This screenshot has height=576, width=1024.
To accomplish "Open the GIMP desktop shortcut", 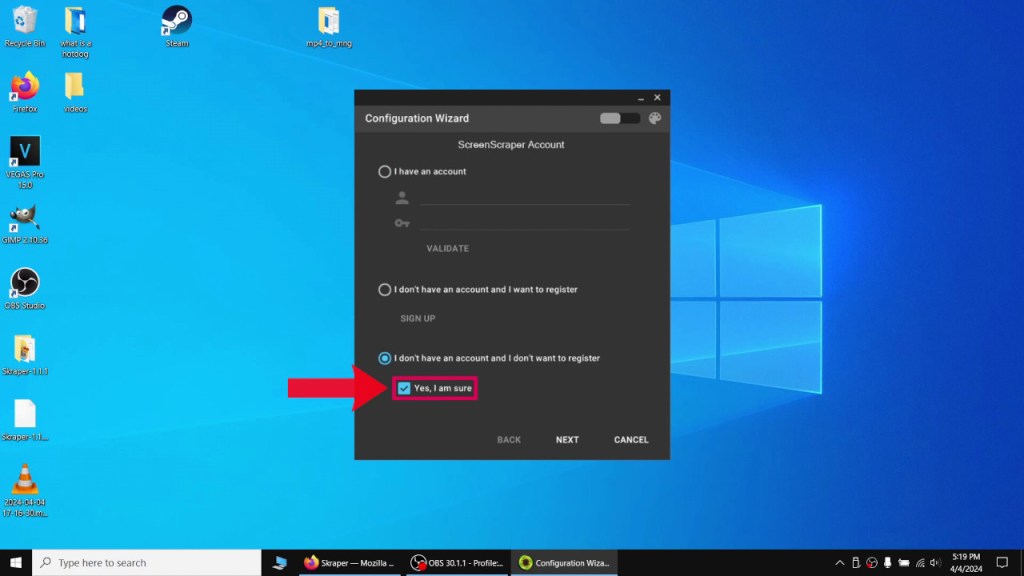I will tap(25, 221).
